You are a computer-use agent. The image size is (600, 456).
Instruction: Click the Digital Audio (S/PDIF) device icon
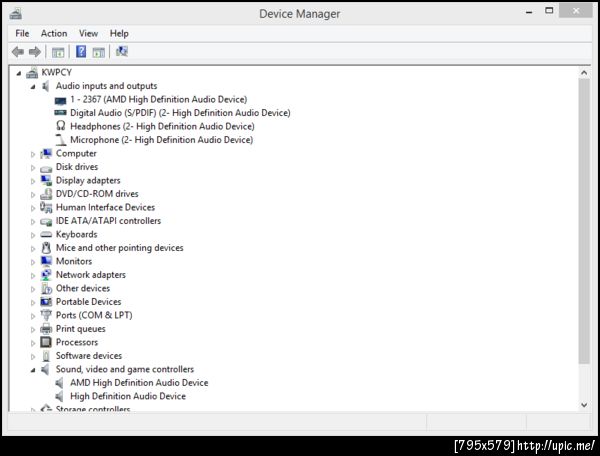(x=60, y=112)
